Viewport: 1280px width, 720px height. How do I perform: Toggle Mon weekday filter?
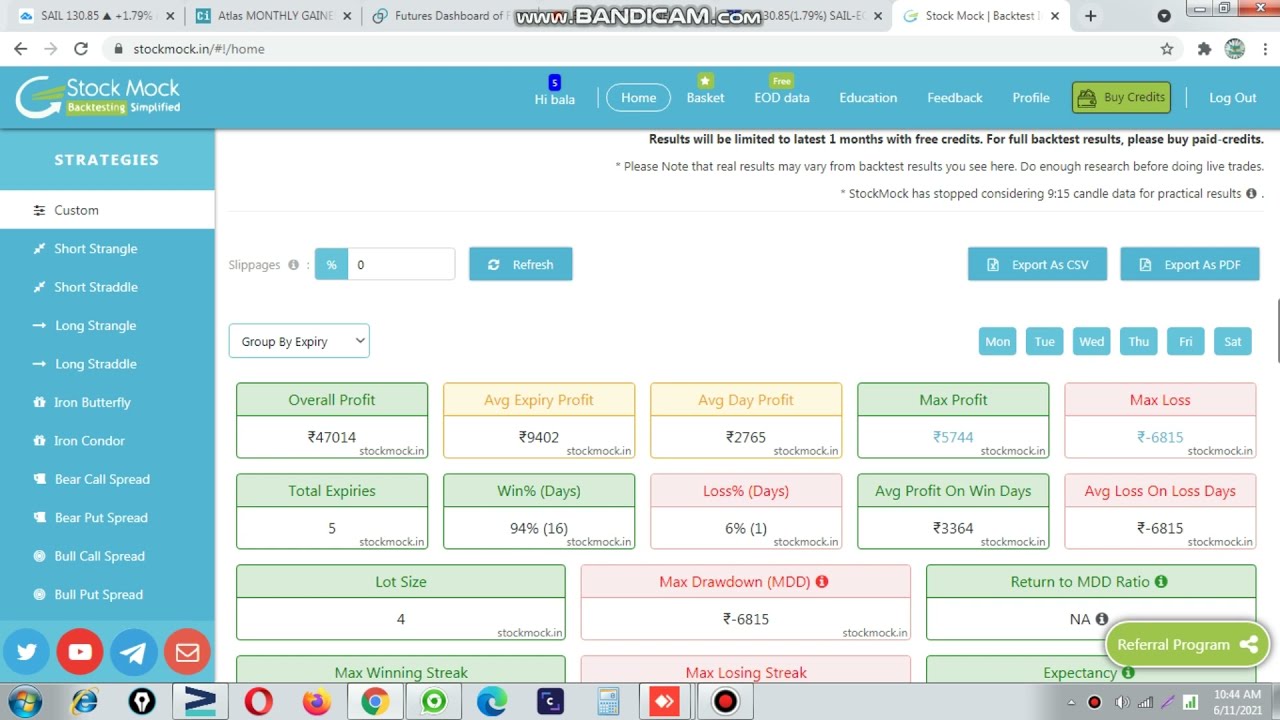point(998,341)
